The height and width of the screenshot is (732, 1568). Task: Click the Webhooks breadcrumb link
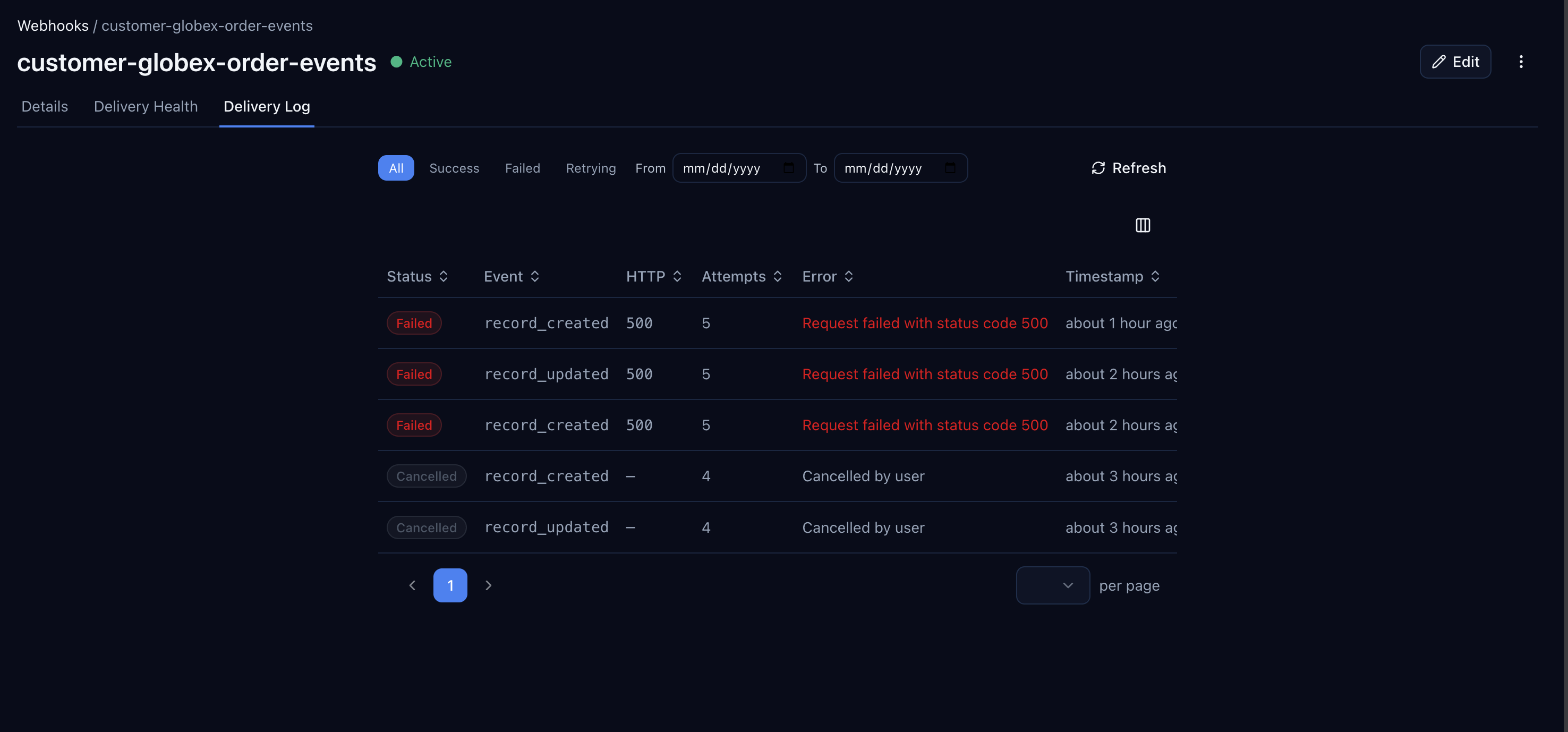[x=53, y=25]
